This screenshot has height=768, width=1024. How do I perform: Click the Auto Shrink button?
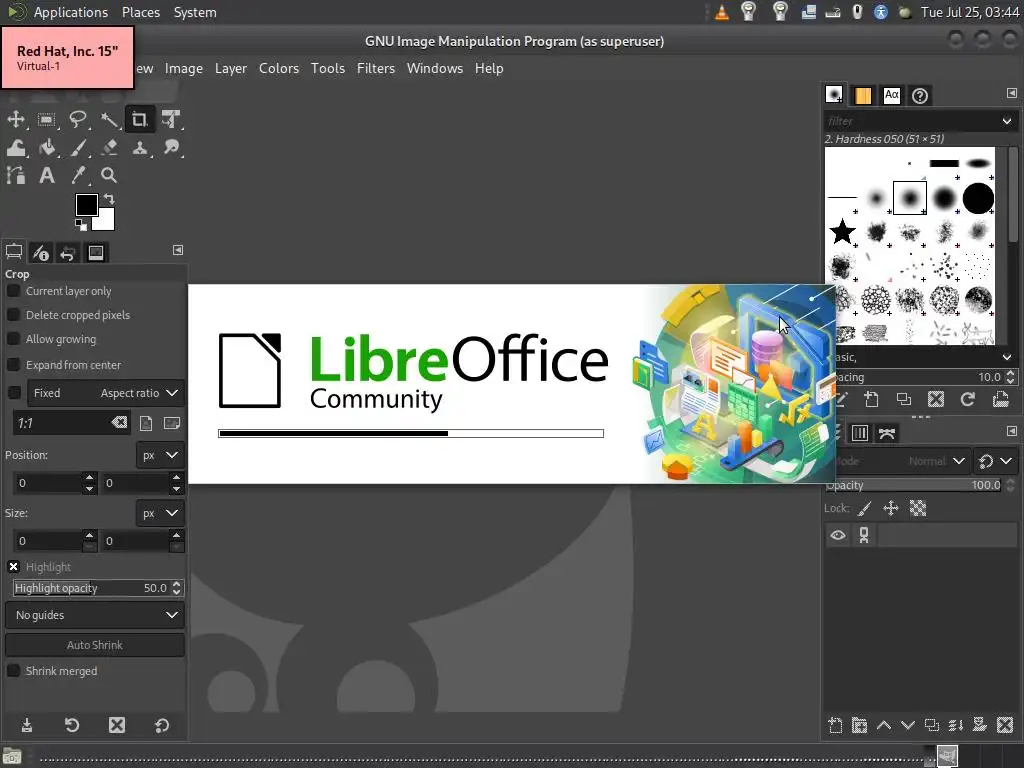tap(95, 645)
